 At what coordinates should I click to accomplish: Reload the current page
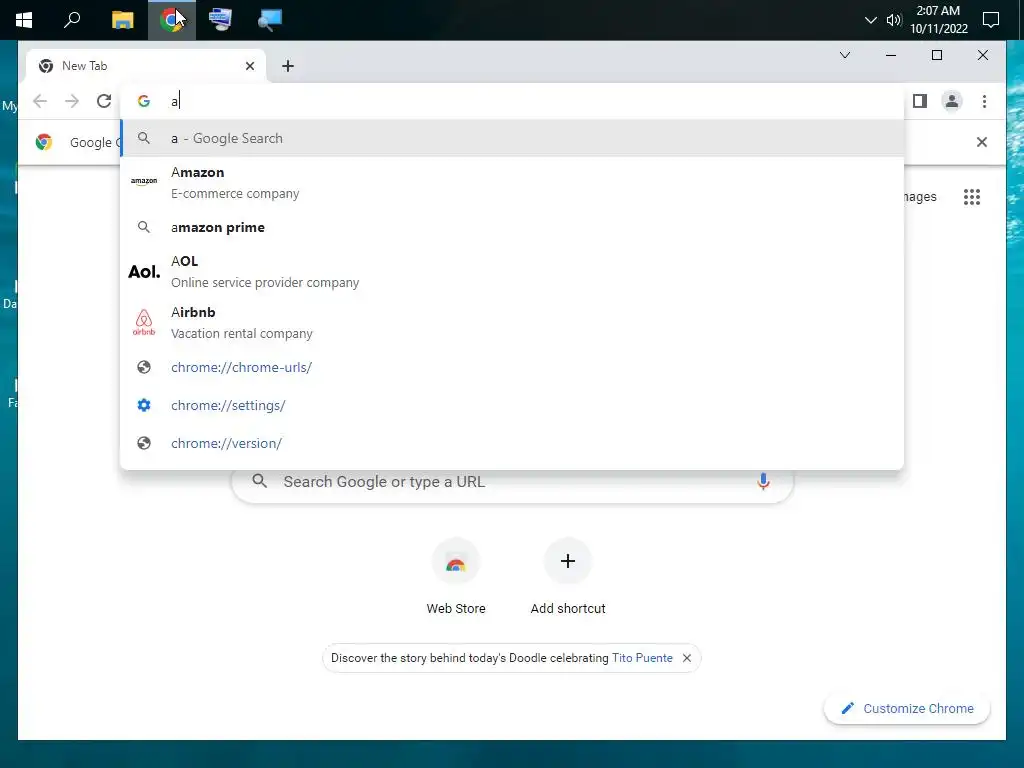pyautogui.click(x=104, y=101)
